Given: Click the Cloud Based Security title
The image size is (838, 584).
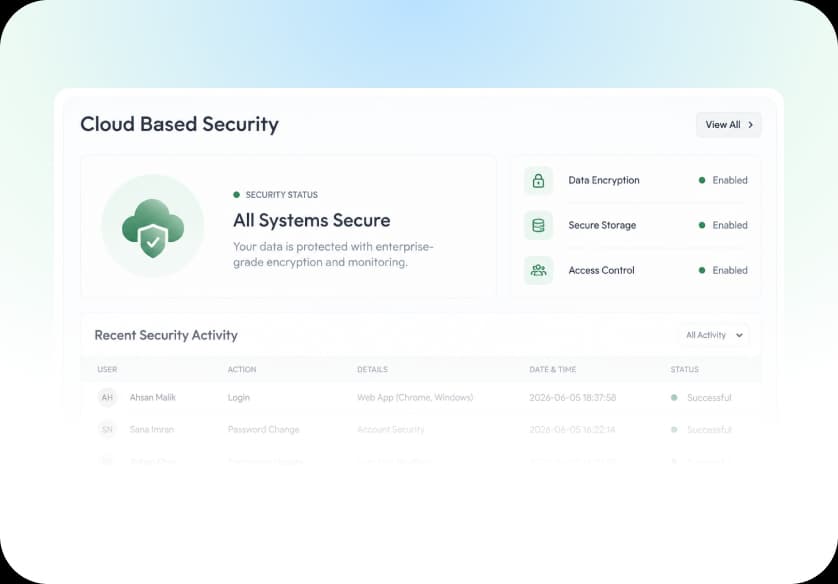Looking at the screenshot, I should pyautogui.click(x=180, y=124).
